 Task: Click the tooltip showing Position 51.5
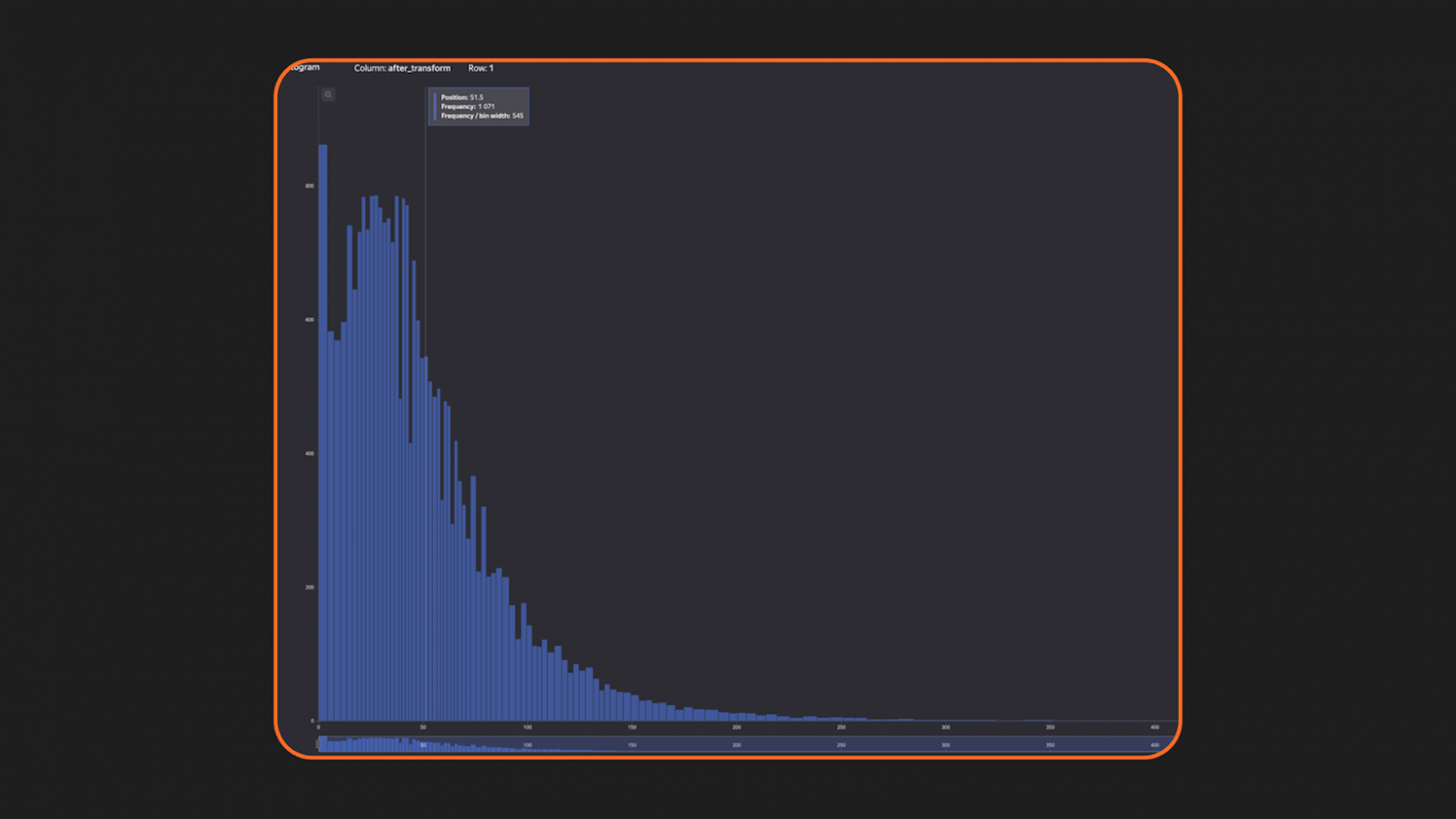(x=479, y=106)
